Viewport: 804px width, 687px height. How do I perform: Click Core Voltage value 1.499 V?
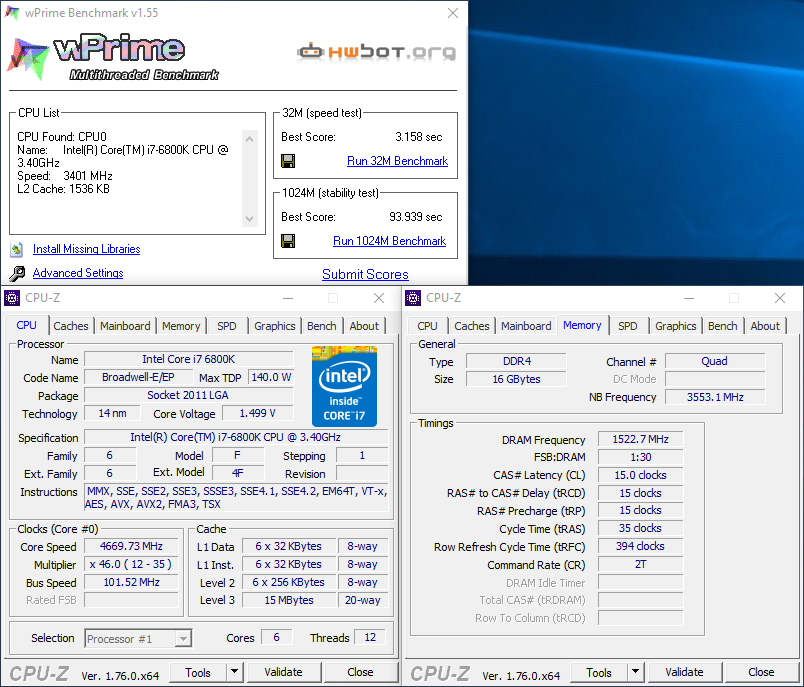point(257,413)
